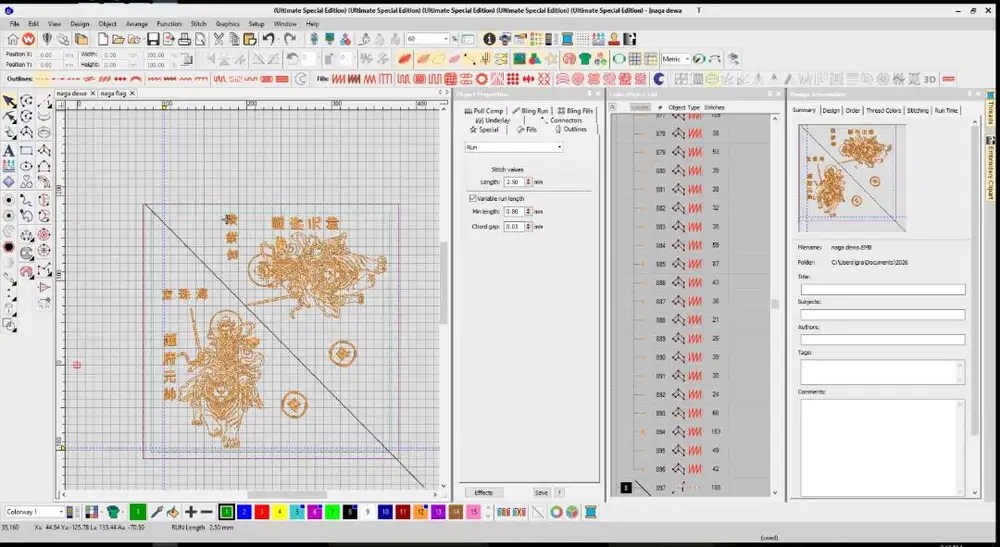
Task: Click the Undo arrow in the toolbar
Action: coord(268,40)
